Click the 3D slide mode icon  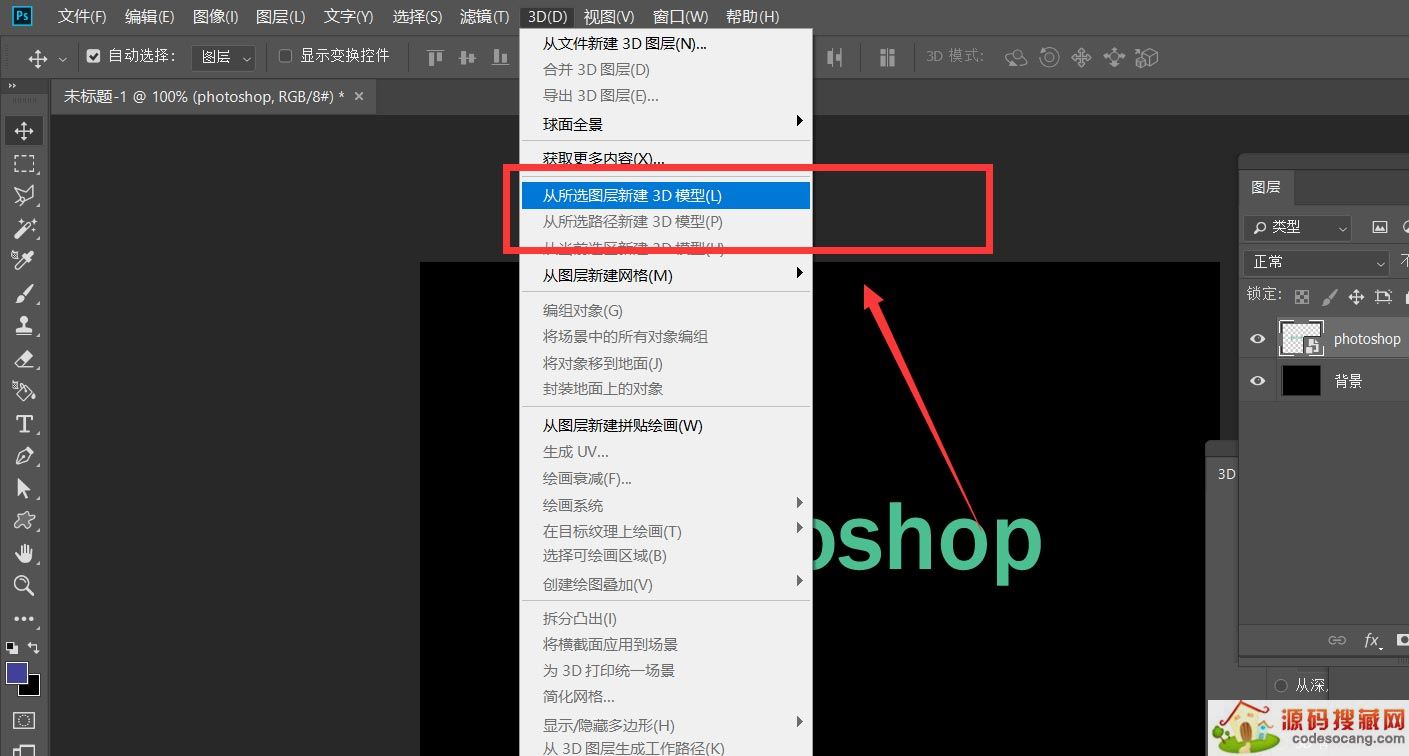1114,57
